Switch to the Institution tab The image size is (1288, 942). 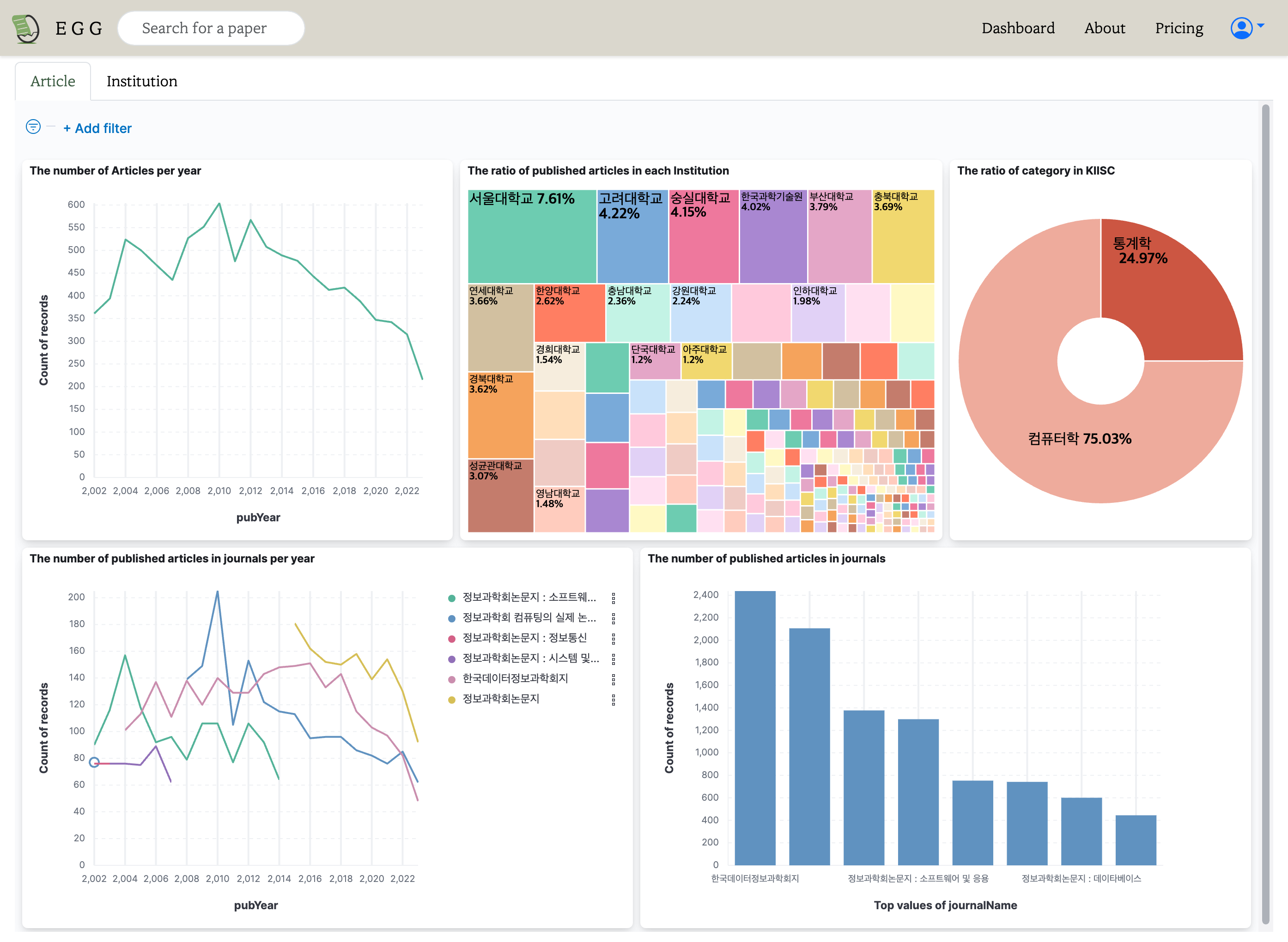tap(141, 81)
